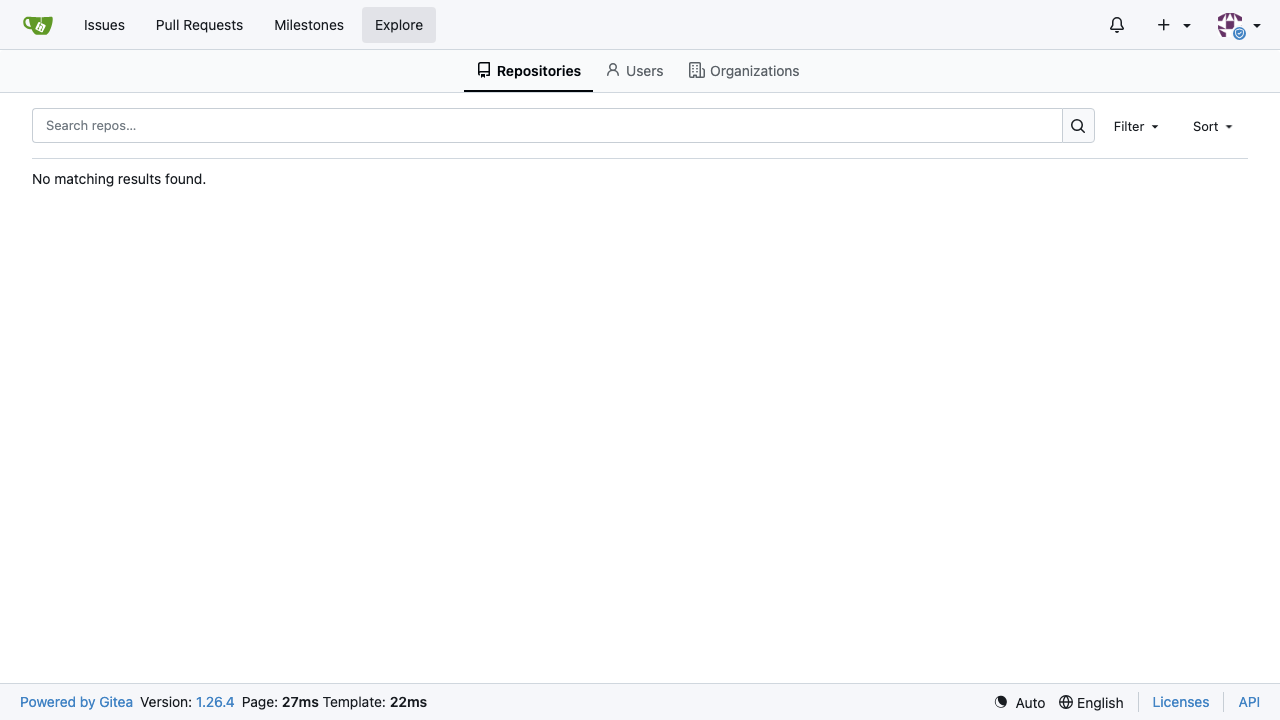Screen dimensions: 1280x720
Task: Open the version 1.26.4 link
Action: [215, 702]
